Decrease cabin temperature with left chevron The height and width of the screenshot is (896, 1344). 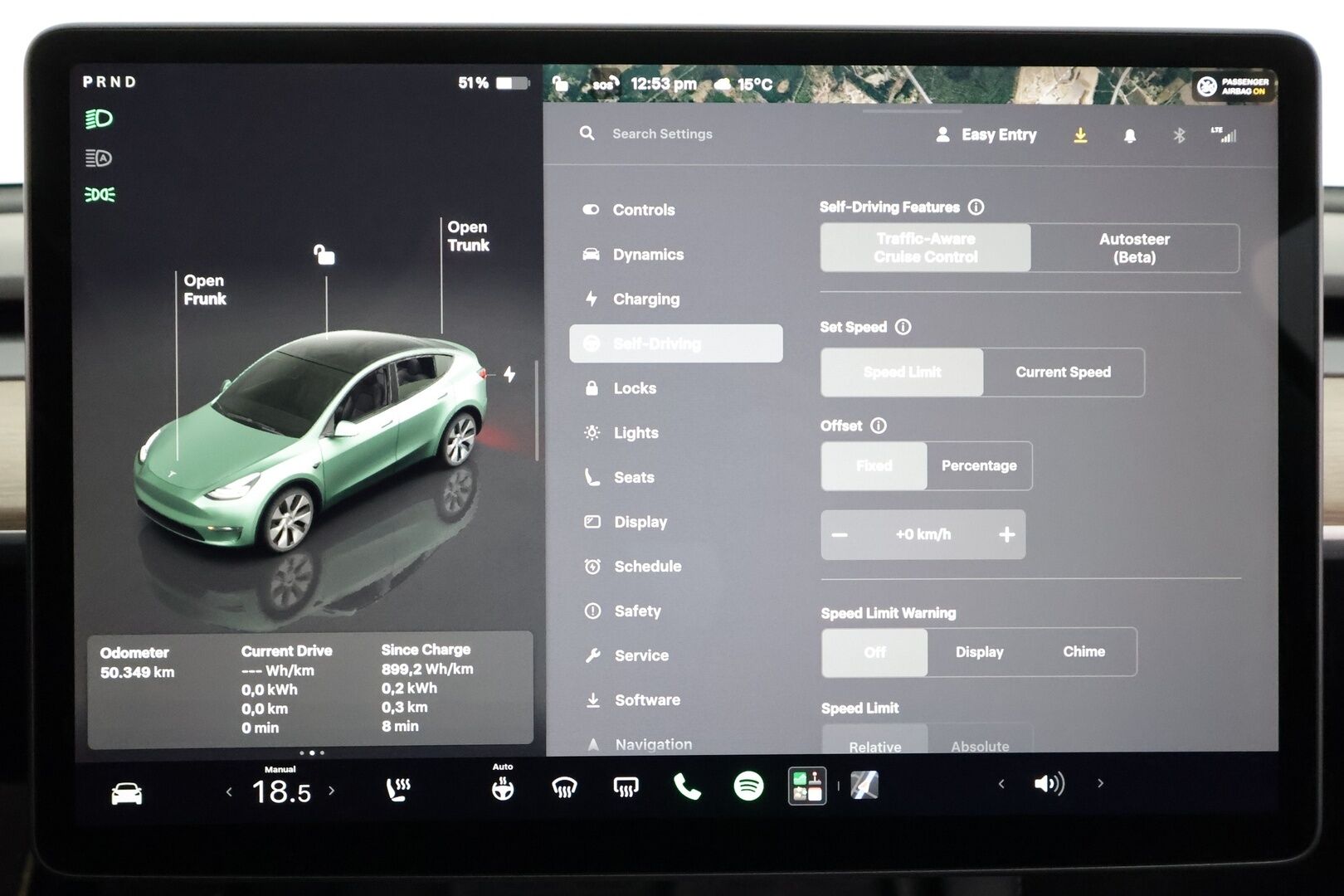pyautogui.click(x=229, y=792)
